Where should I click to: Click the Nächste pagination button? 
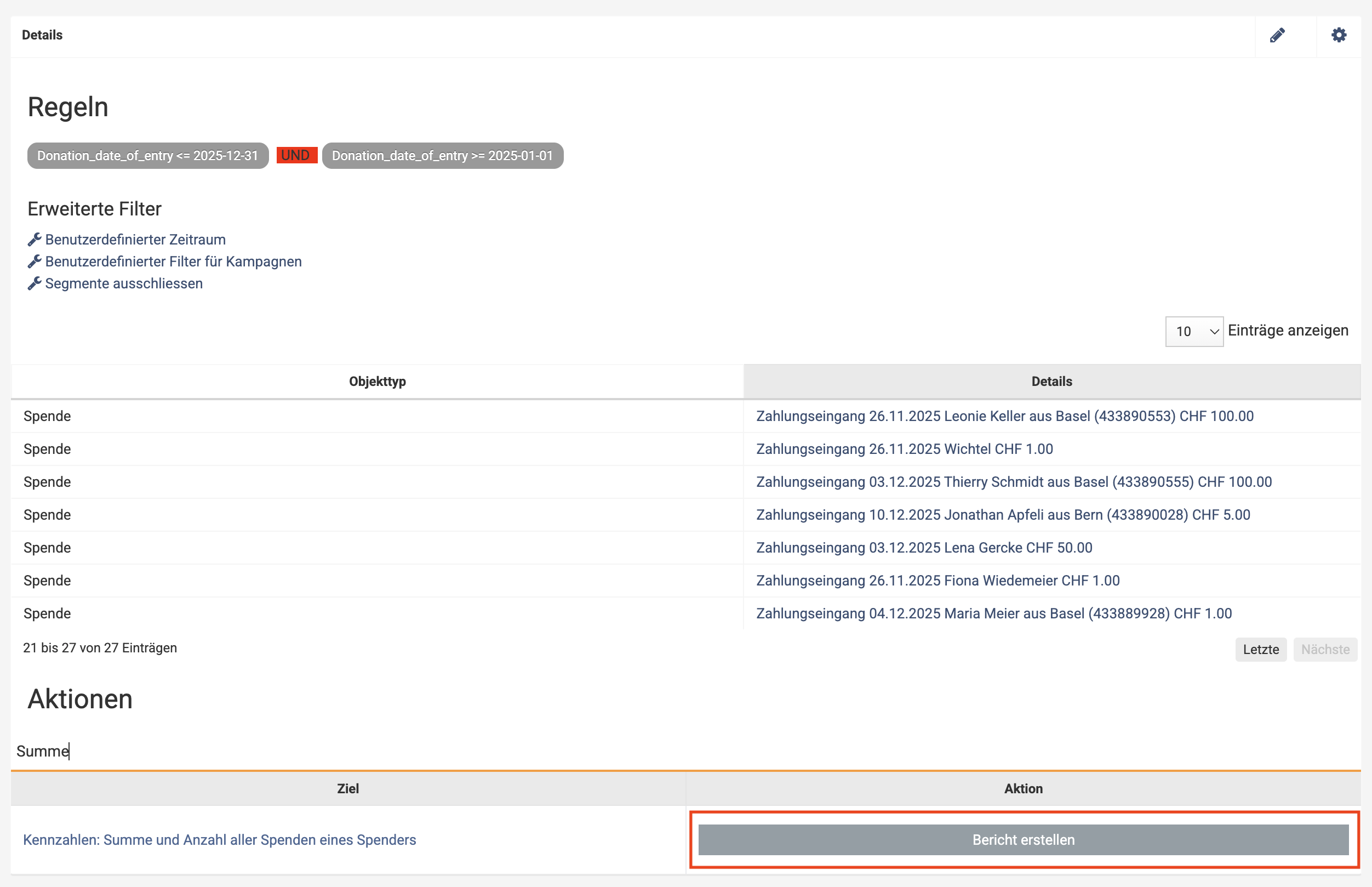click(1325, 649)
